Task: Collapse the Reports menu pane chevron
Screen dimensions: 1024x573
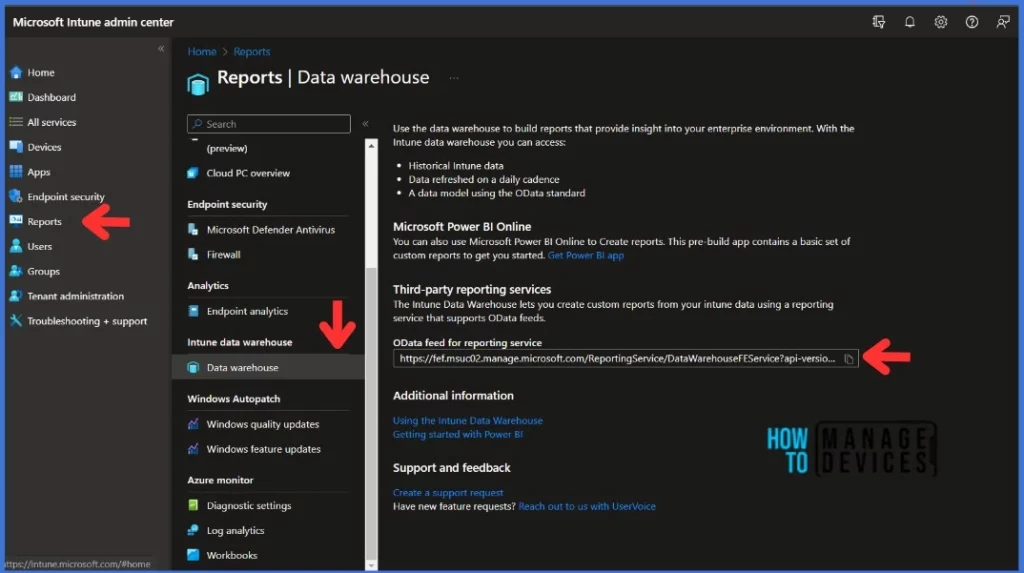Action: coord(365,123)
